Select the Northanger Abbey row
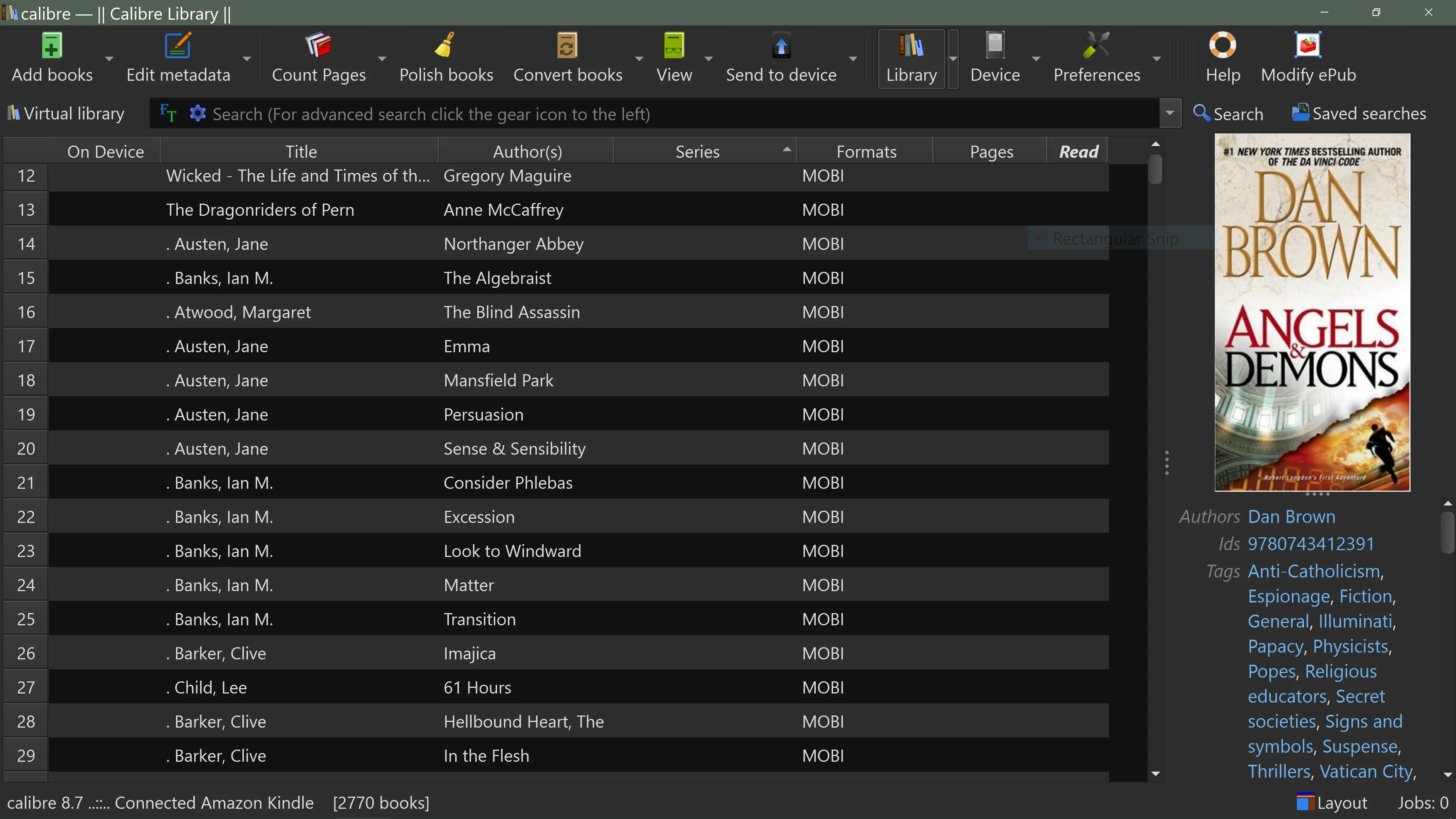 [578, 243]
